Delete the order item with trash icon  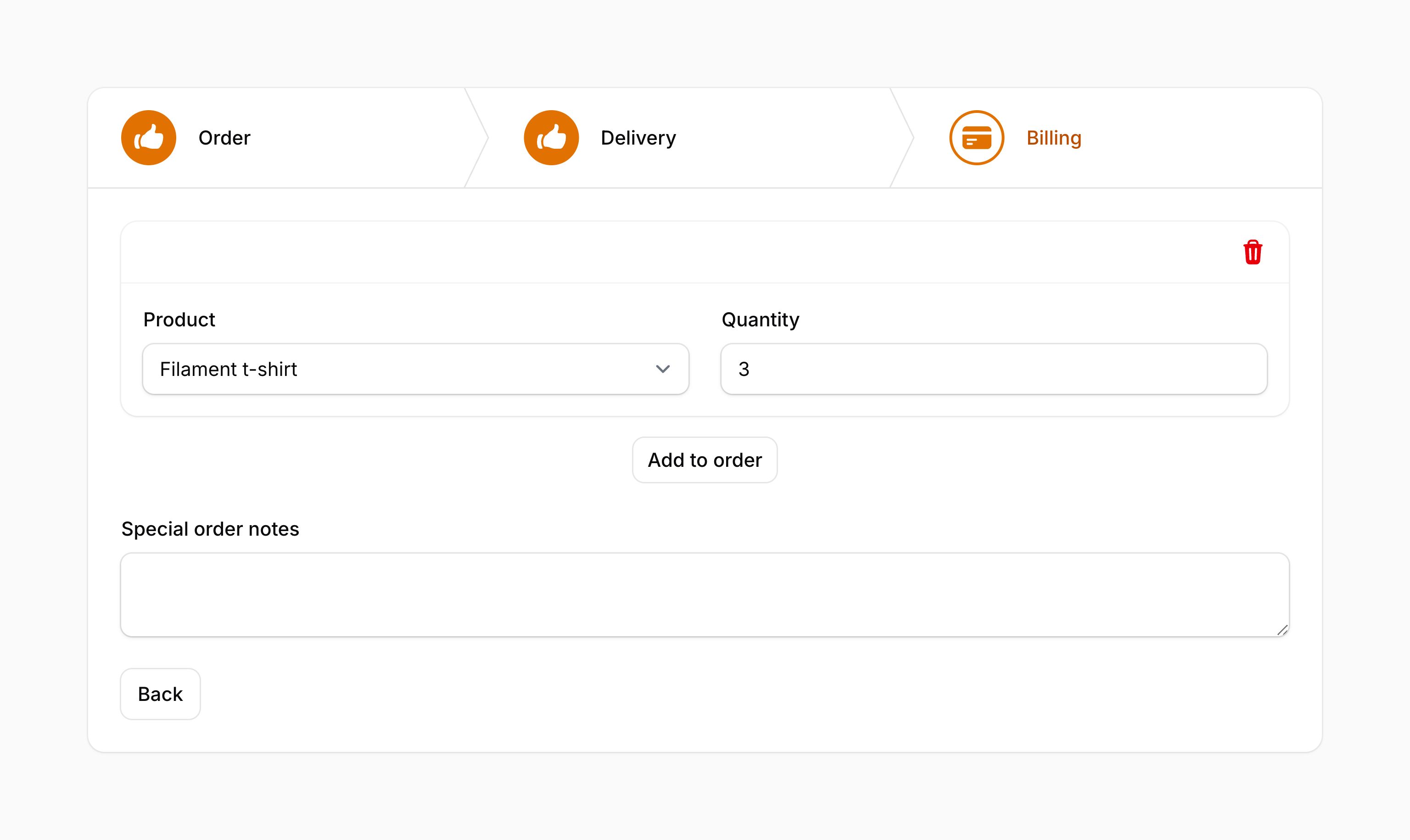coord(1253,252)
